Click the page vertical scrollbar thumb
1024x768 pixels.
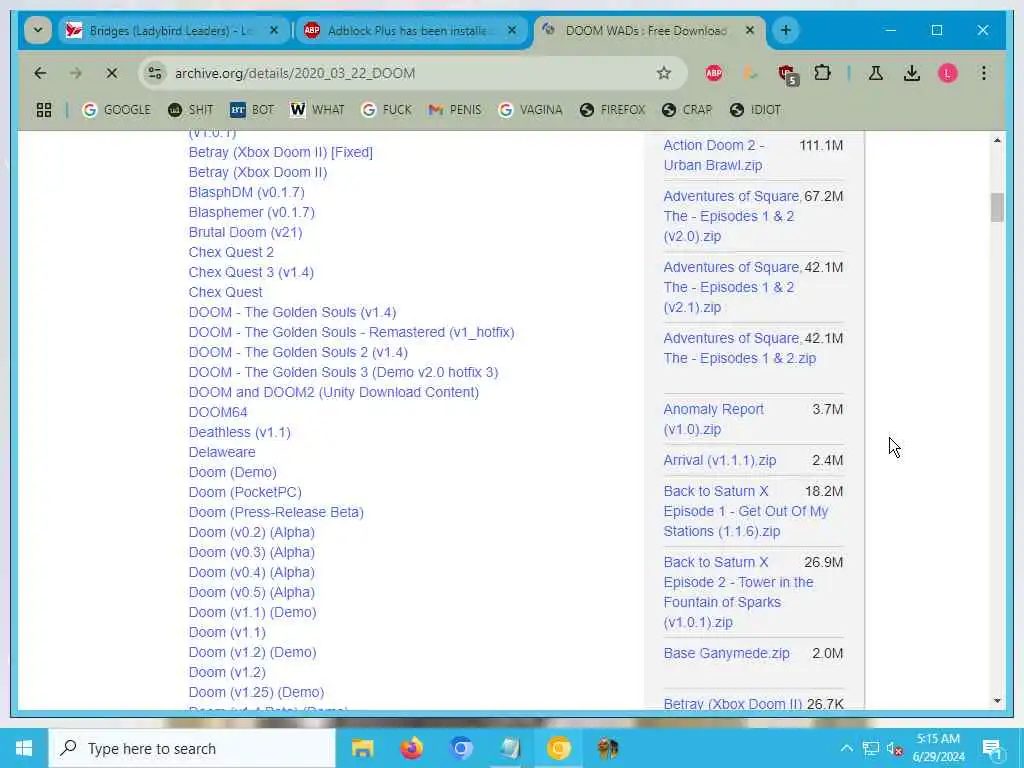(997, 208)
